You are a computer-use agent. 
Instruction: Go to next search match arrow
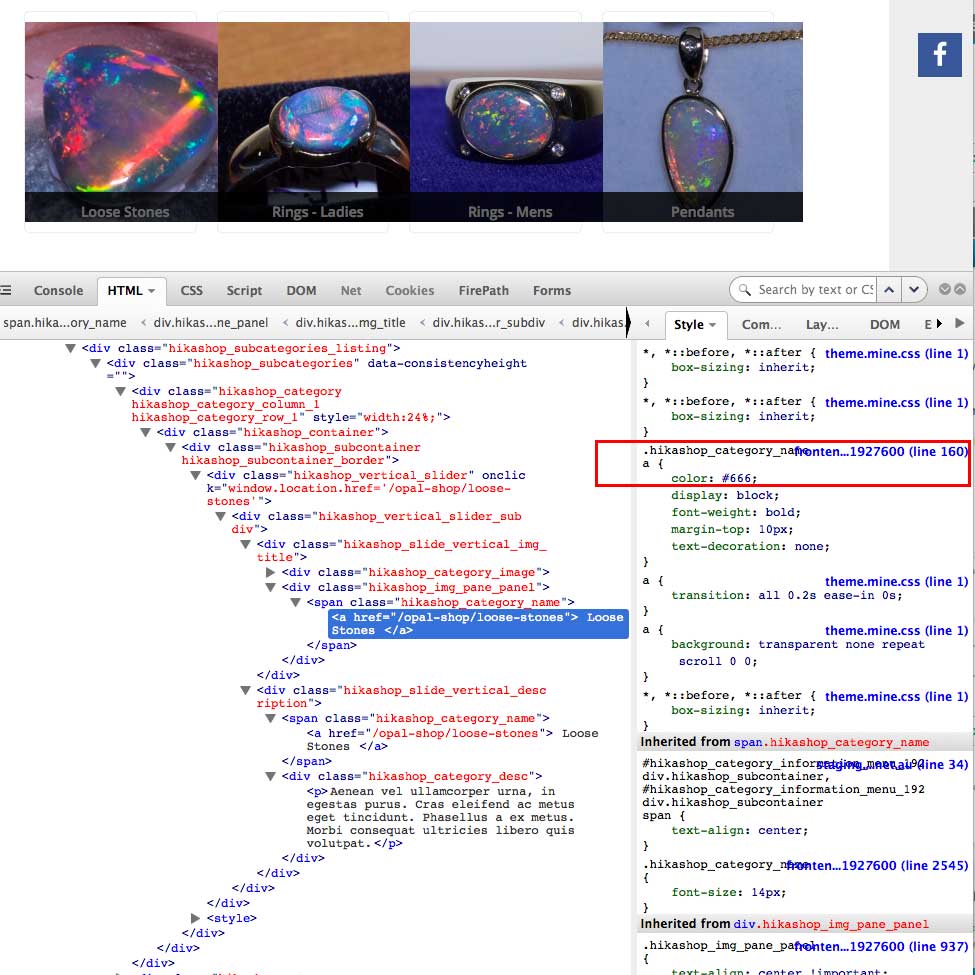914,290
